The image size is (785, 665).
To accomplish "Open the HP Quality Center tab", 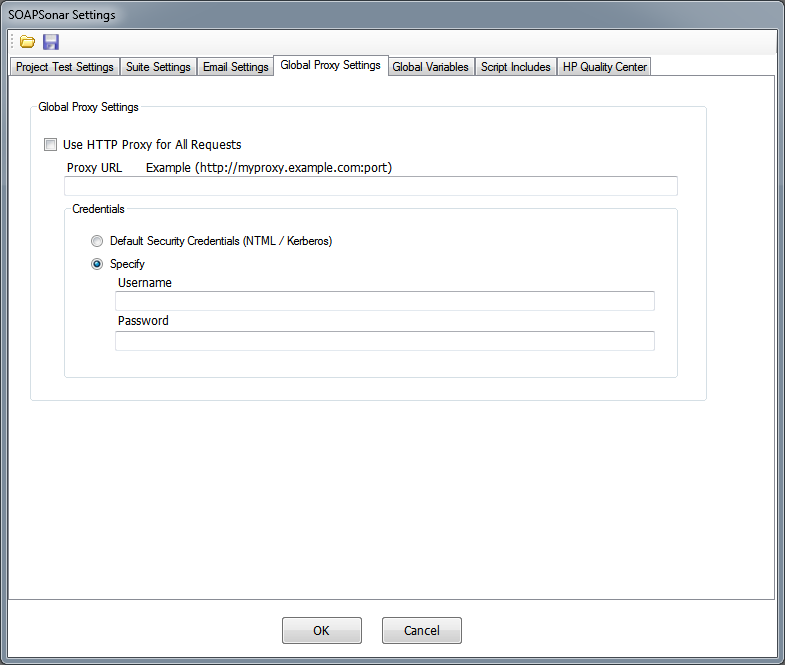I will (604, 67).
